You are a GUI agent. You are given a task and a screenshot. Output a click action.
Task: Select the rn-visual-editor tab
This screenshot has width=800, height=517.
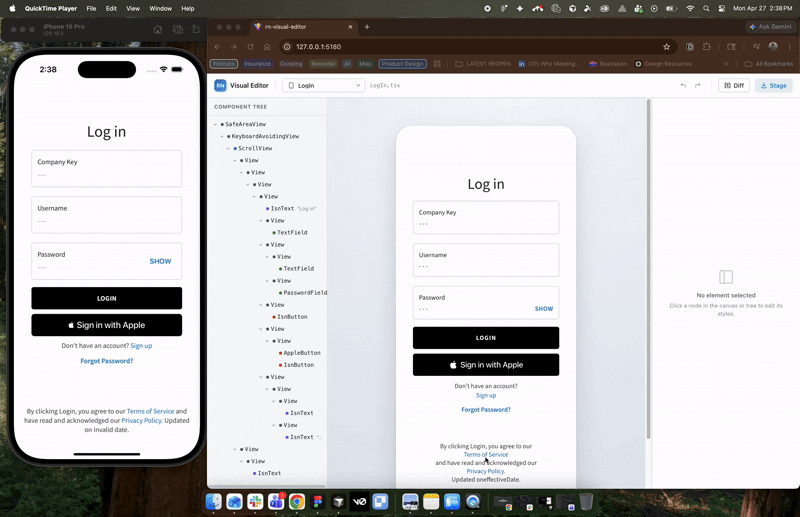(x=303, y=27)
